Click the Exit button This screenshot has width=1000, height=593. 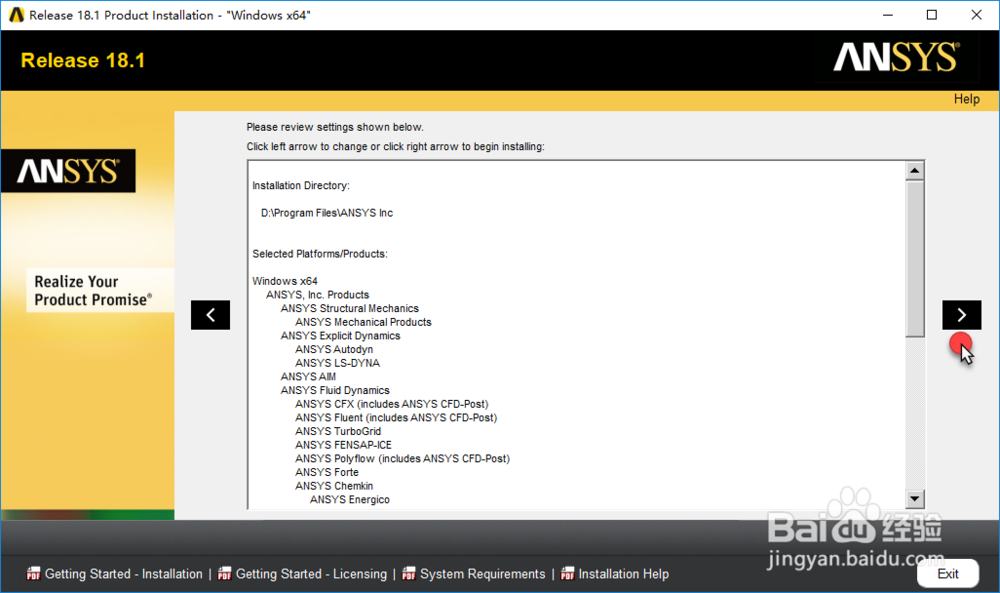pos(947,573)
